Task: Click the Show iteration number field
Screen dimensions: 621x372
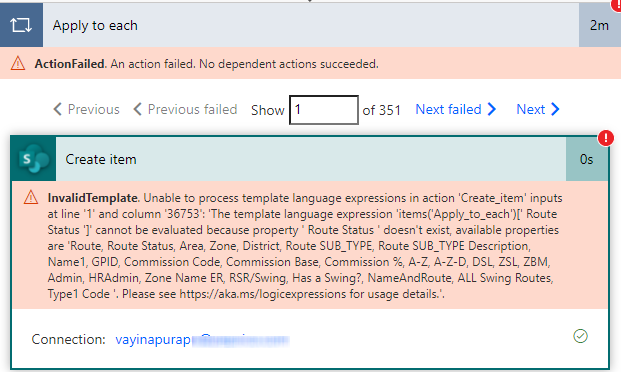Action: tap(324, 110)
